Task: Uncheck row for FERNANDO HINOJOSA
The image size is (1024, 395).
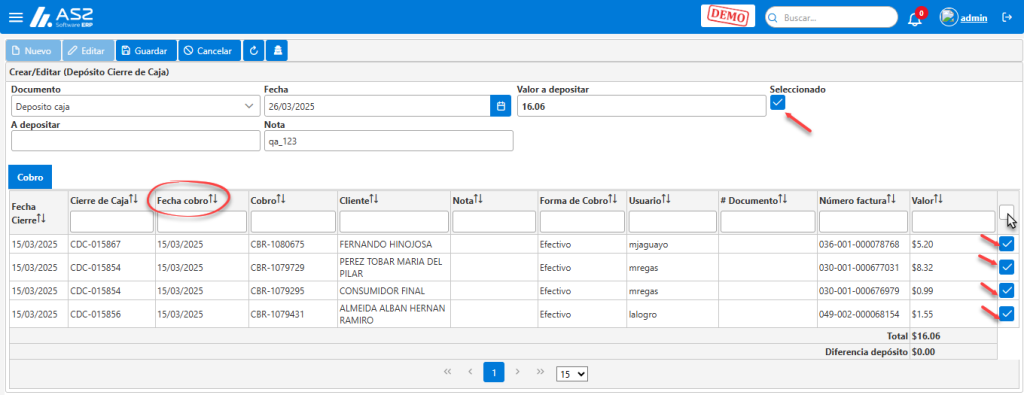Action: point(1006,244)
